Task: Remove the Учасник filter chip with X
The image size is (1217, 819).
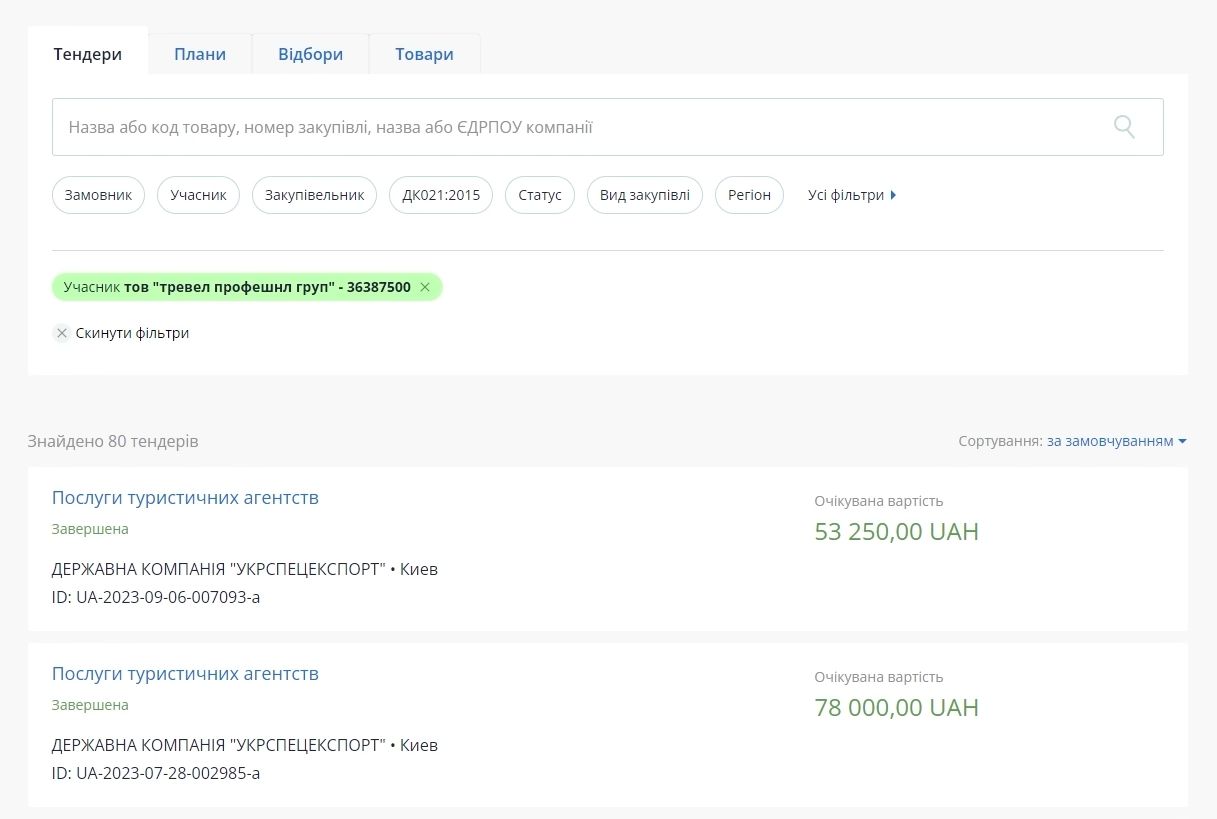Action: pyautogui.click(x=425, y=288)
